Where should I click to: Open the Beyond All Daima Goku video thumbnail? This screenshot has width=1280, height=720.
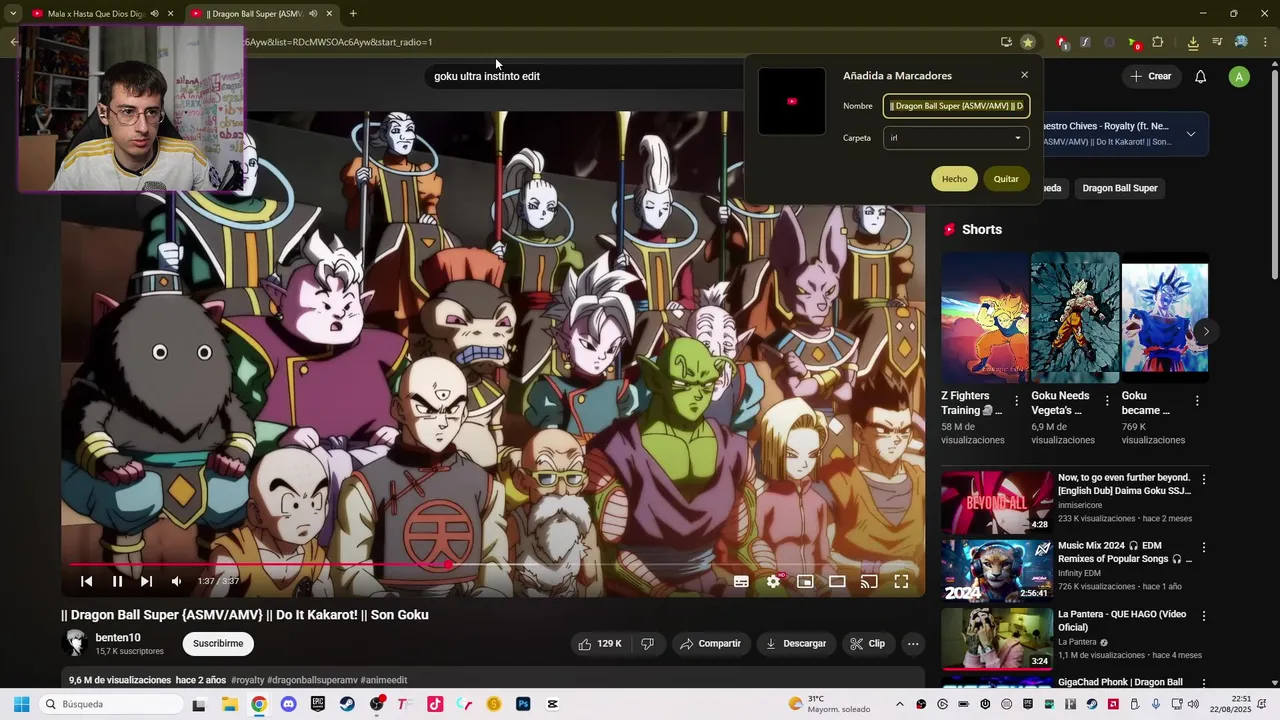click(997, 503)
